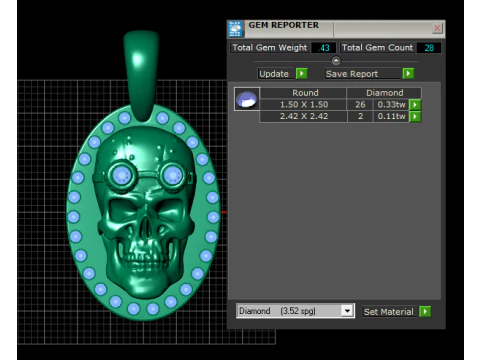Click the Total Gem Count label
Image resolution: width=480 pixels, height=360 pixels.
click(x=378, y=48)
